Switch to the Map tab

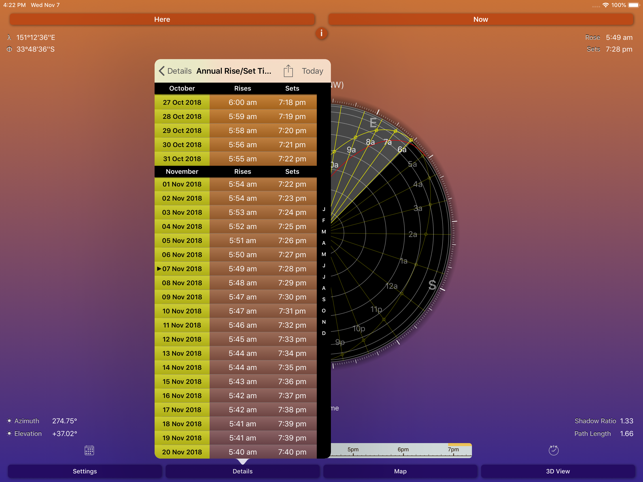pos(400,471)
